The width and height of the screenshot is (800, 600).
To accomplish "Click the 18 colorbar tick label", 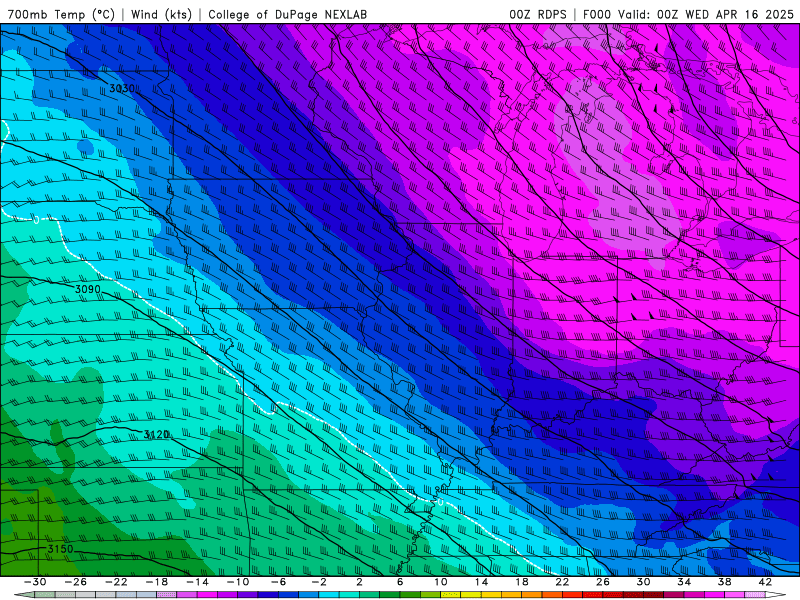I will coord(521,582).
